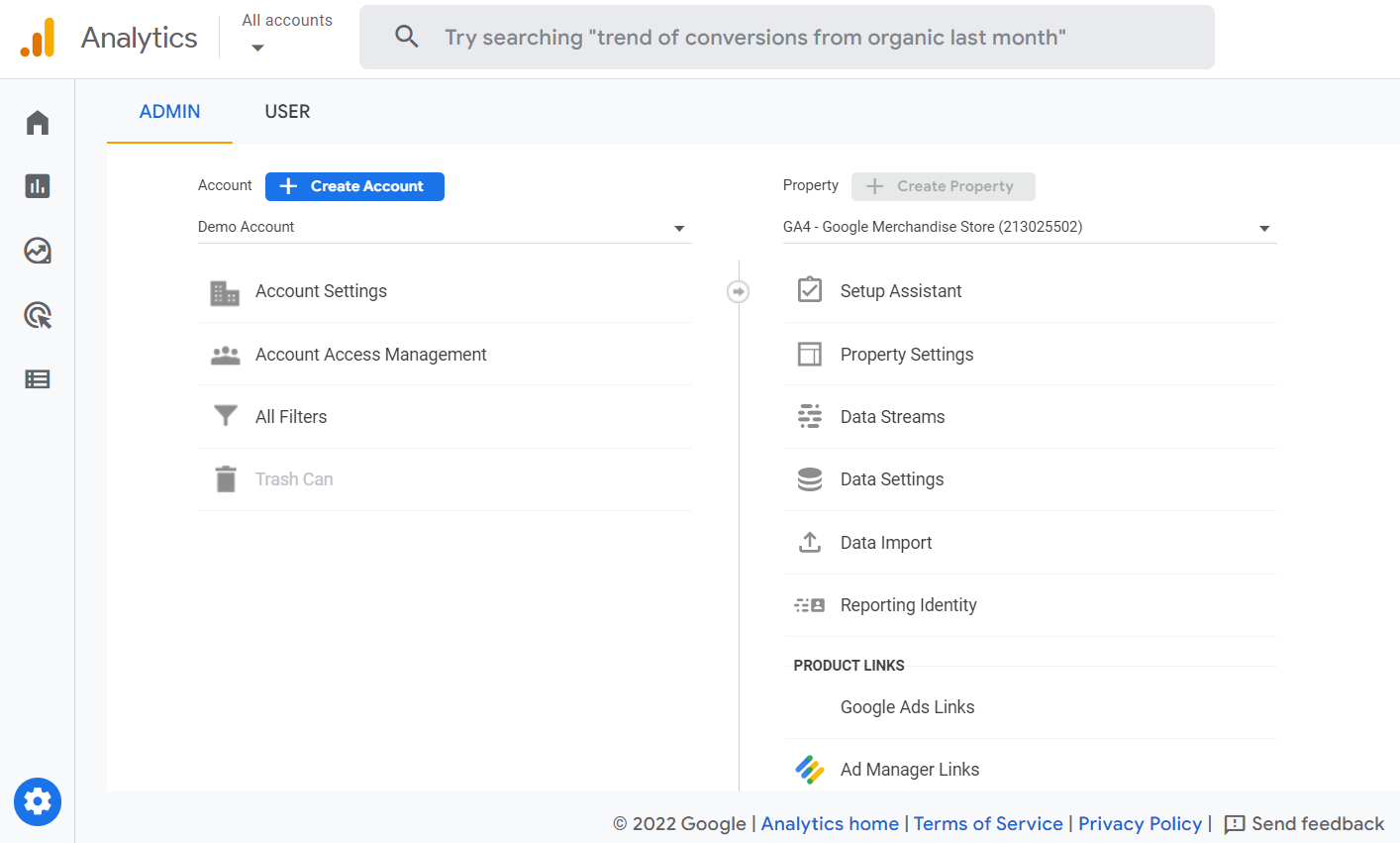Click the Property Settings layout icon

810,354
